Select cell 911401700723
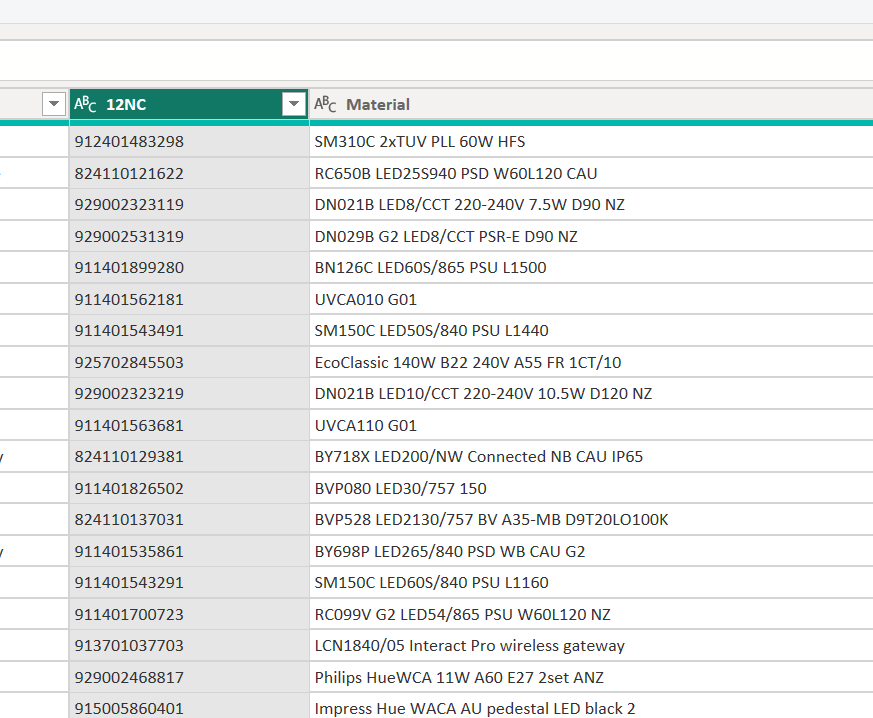The width and height of the screenshot is (873, 718). point(189,614)
